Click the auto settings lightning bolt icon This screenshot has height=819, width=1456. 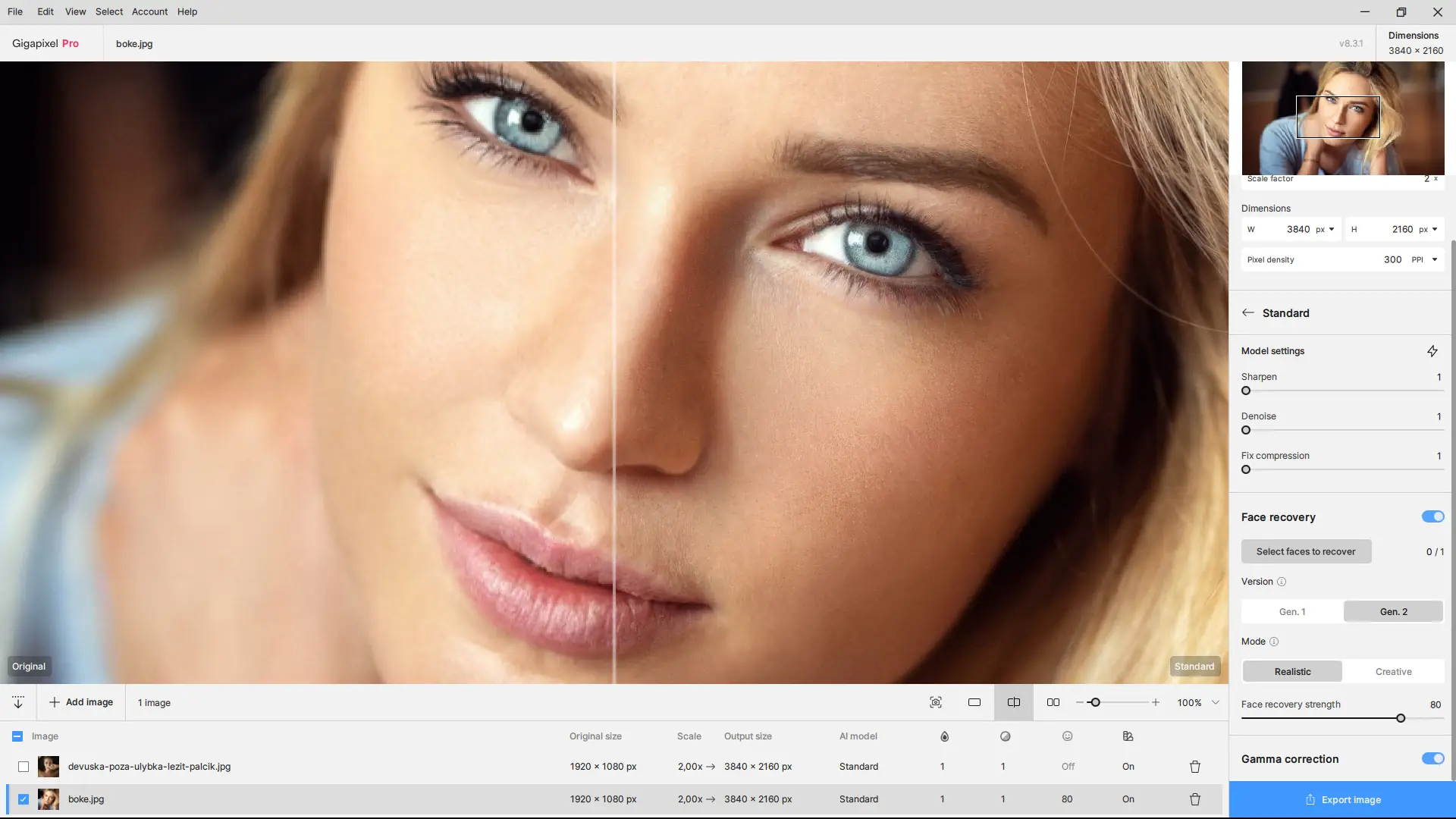click(1432, 351)
